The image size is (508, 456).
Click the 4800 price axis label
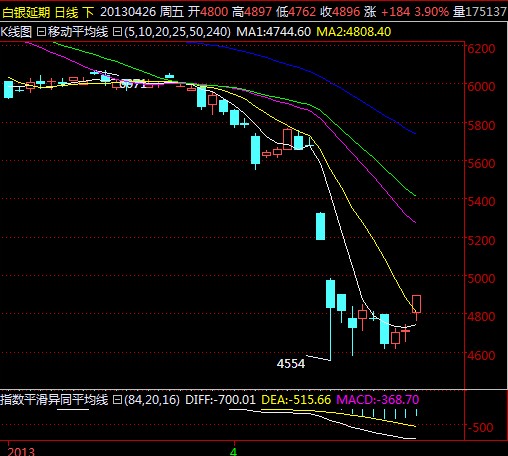point(481,317)
